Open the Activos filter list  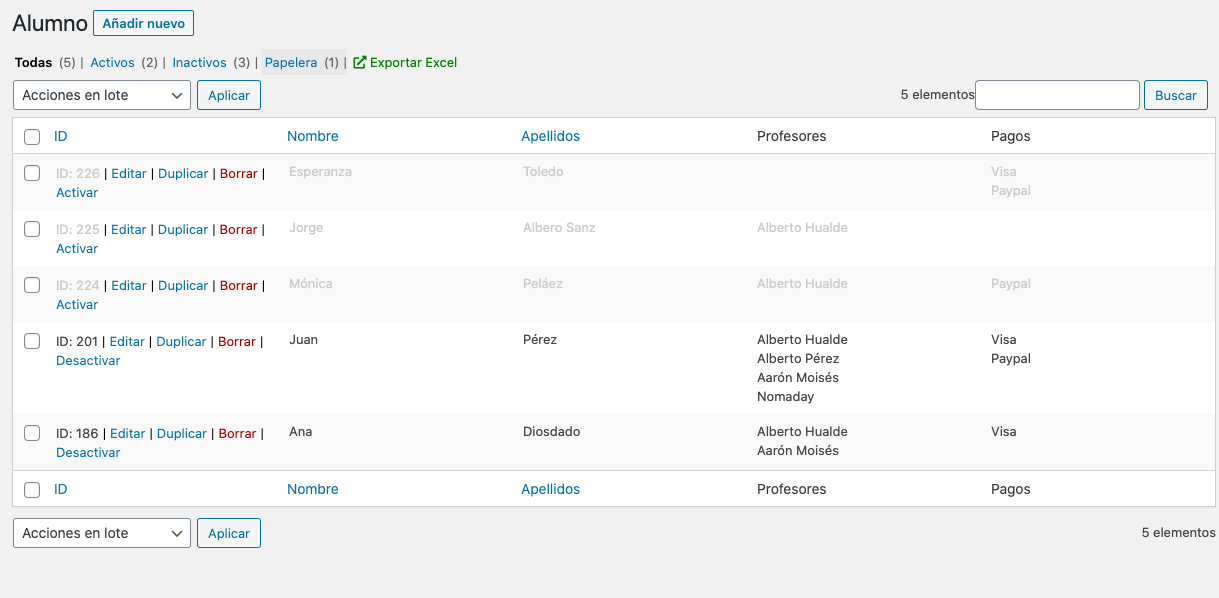pos(112,62)
